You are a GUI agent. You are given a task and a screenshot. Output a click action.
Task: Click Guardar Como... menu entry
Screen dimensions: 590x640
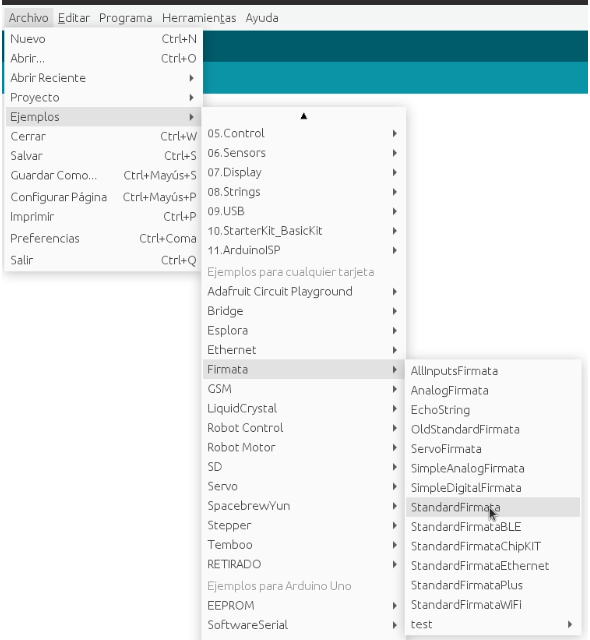click(x=103, y=176)
